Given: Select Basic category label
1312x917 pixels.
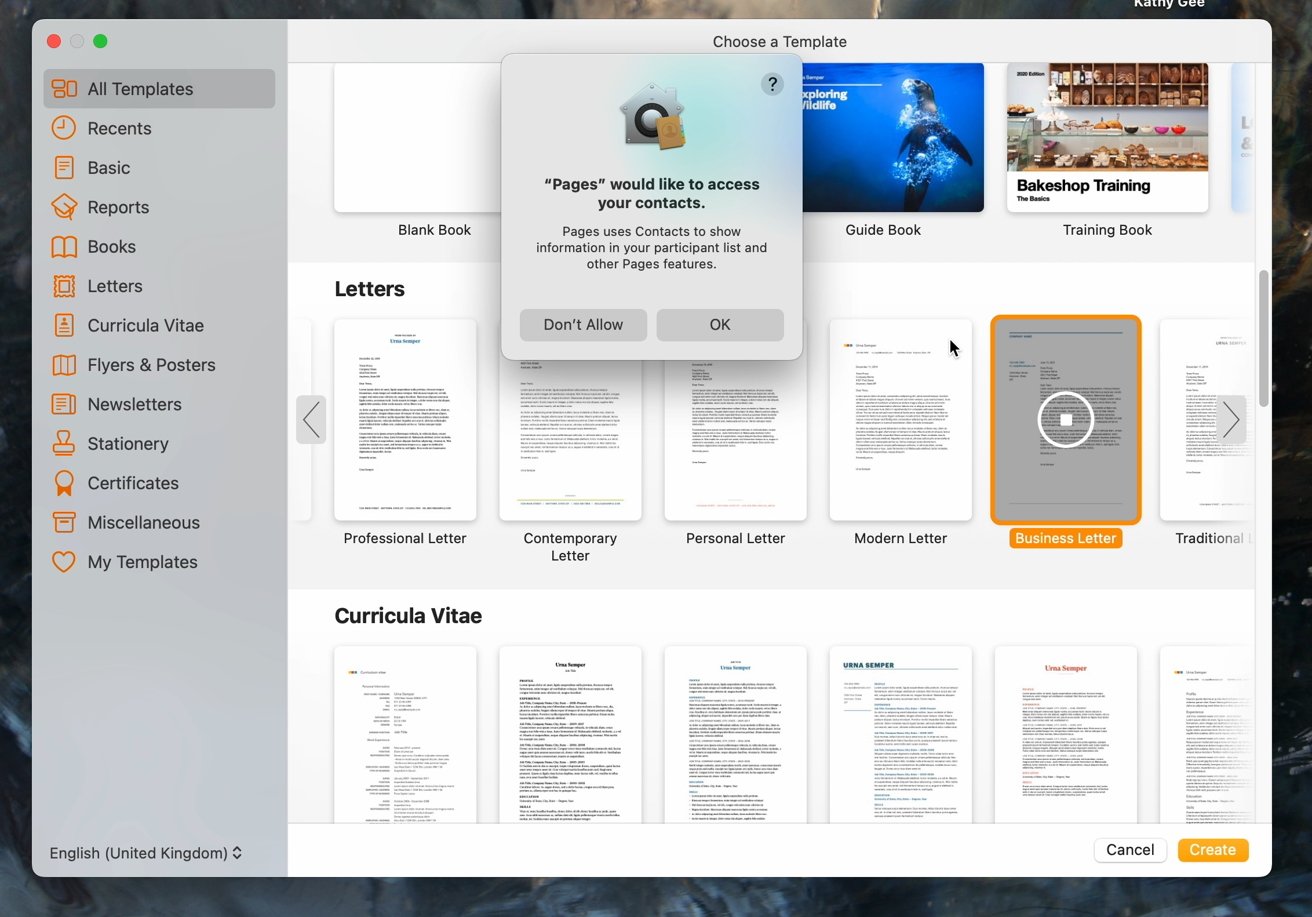Looking at the screenshot, I should pos(109,168).
